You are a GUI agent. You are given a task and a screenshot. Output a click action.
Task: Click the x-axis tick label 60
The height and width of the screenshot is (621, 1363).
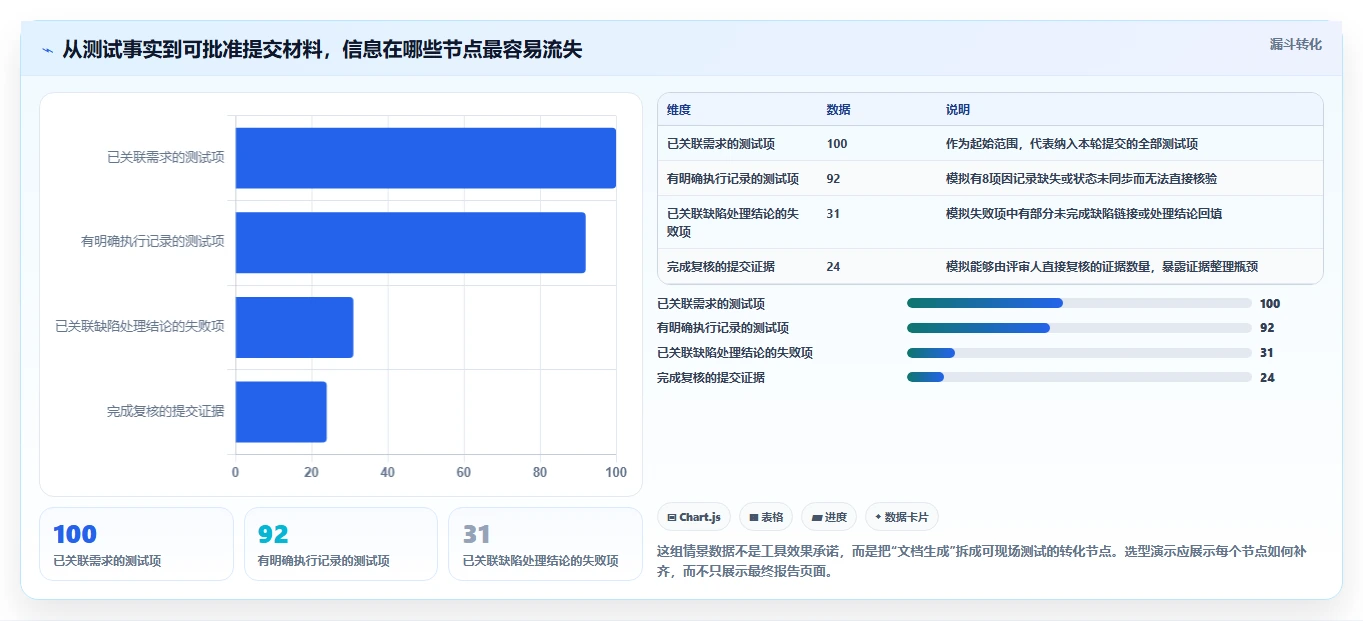464,472
